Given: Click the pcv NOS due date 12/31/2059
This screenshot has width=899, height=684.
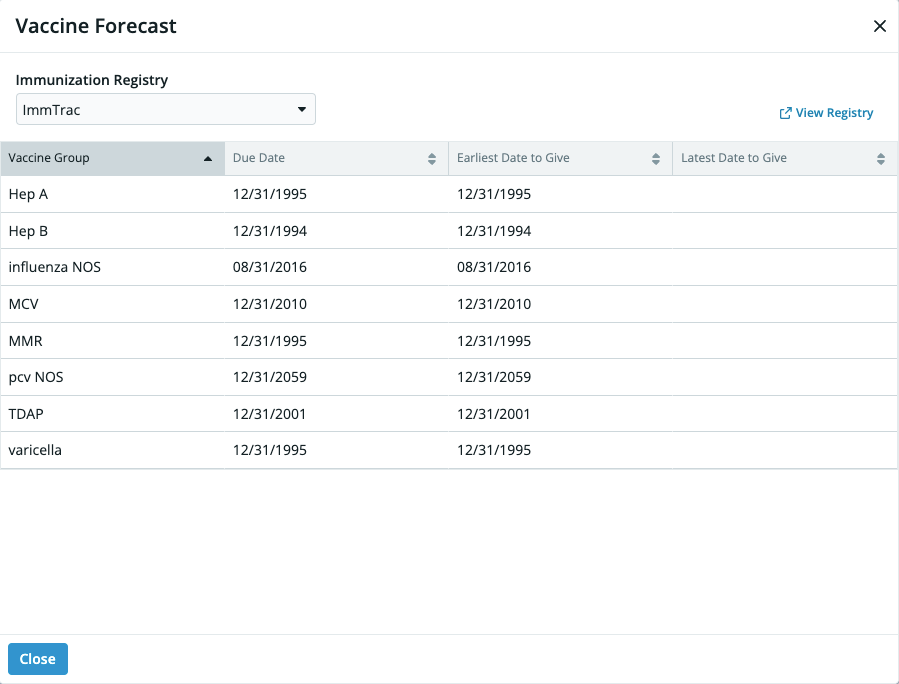Looking at the screenshot, I should pyautogui.click(x=270, y=377).
